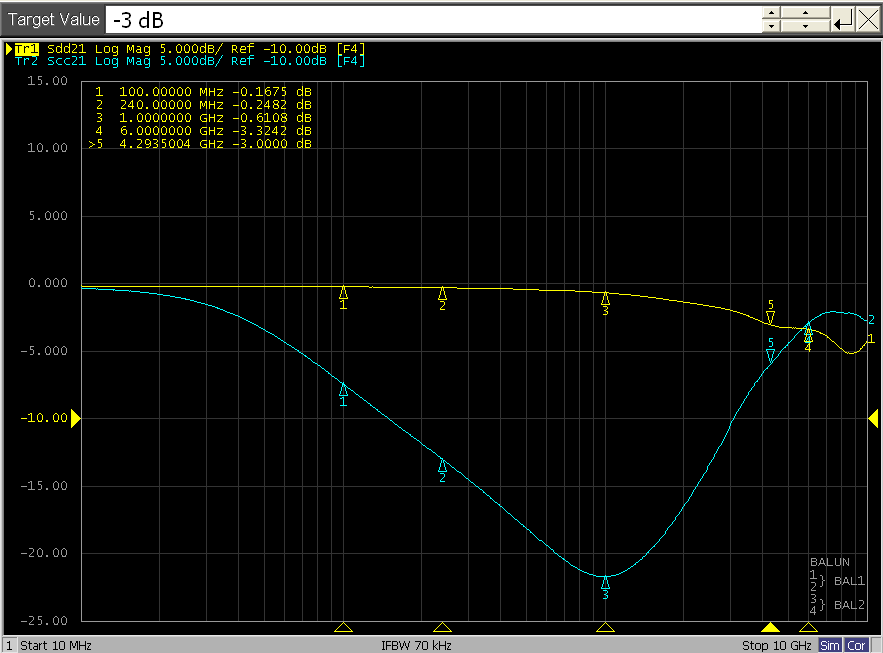Click the Enter arrow button beside Target Value

tap(843, 19)
